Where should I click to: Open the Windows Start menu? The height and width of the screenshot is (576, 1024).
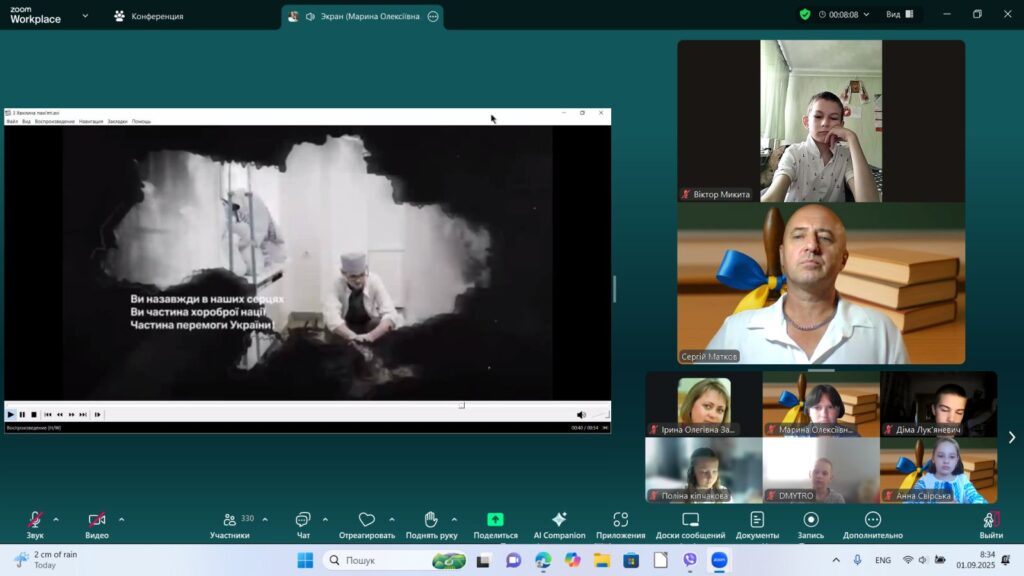pyautogui.click(x=305, y=560)
